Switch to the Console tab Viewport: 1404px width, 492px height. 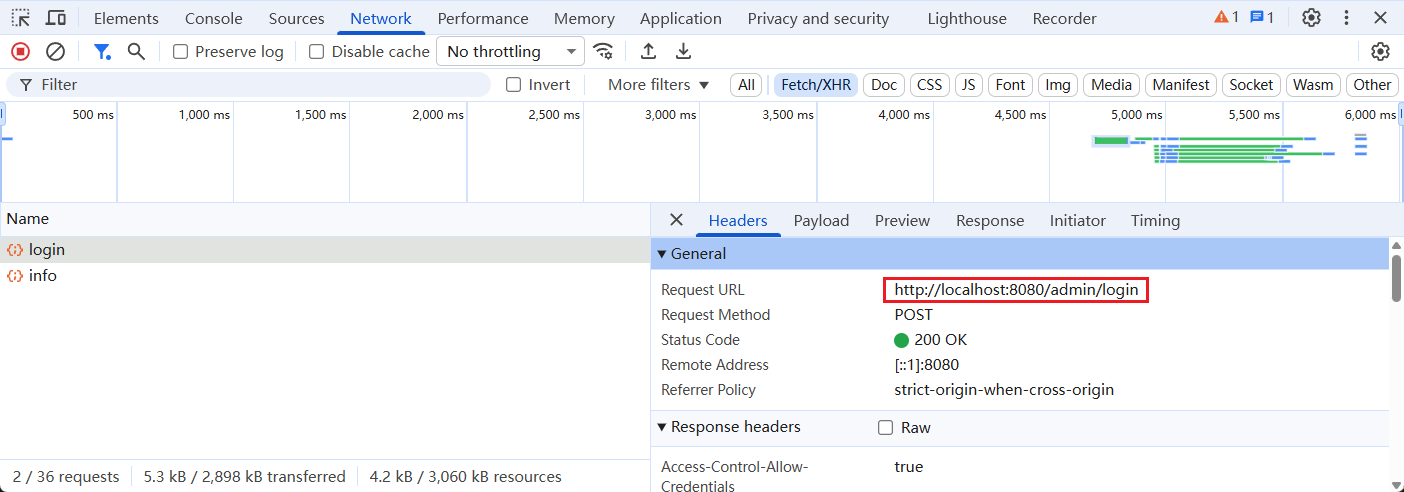click(x=214, y=18)
